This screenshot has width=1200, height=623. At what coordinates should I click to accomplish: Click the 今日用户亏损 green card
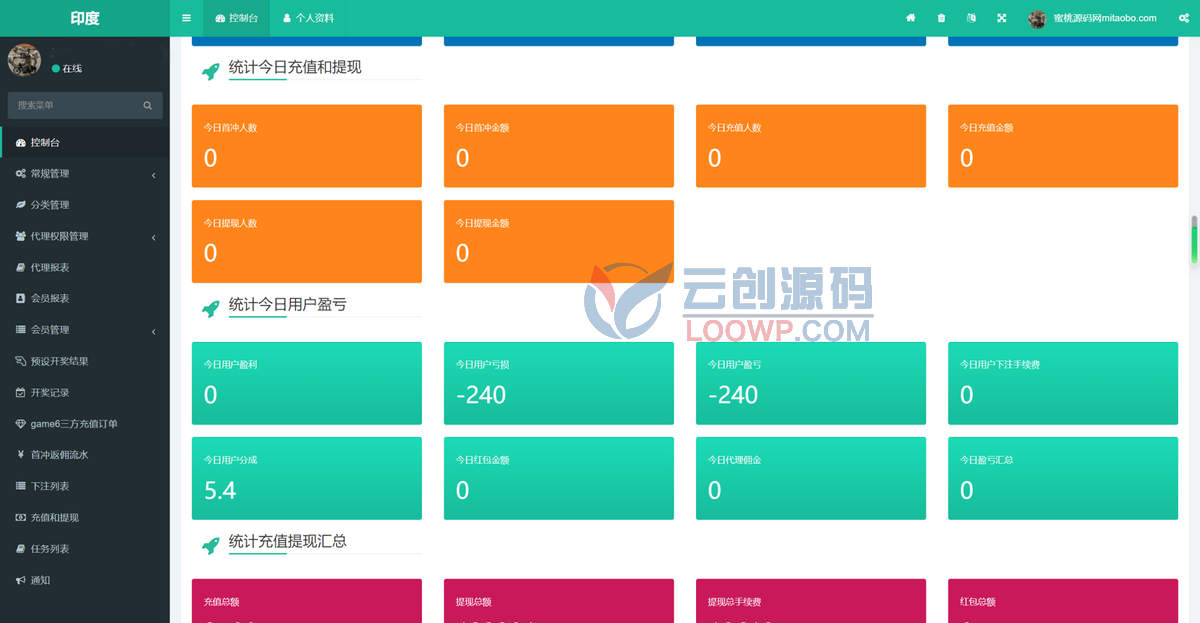(x=559, y=383)
